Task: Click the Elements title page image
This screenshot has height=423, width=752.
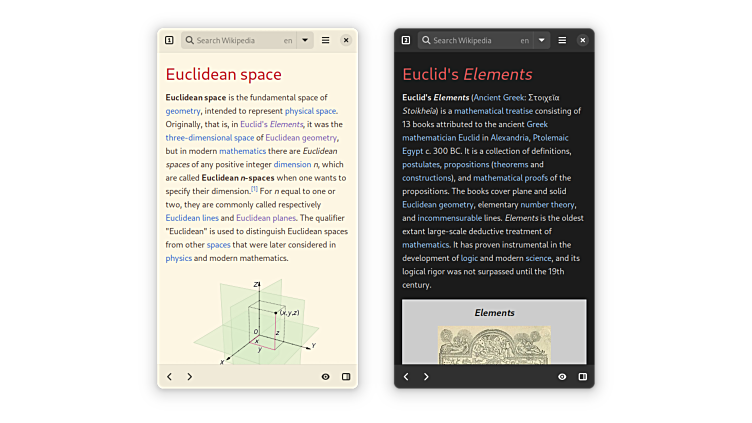Action: point(494,343)
